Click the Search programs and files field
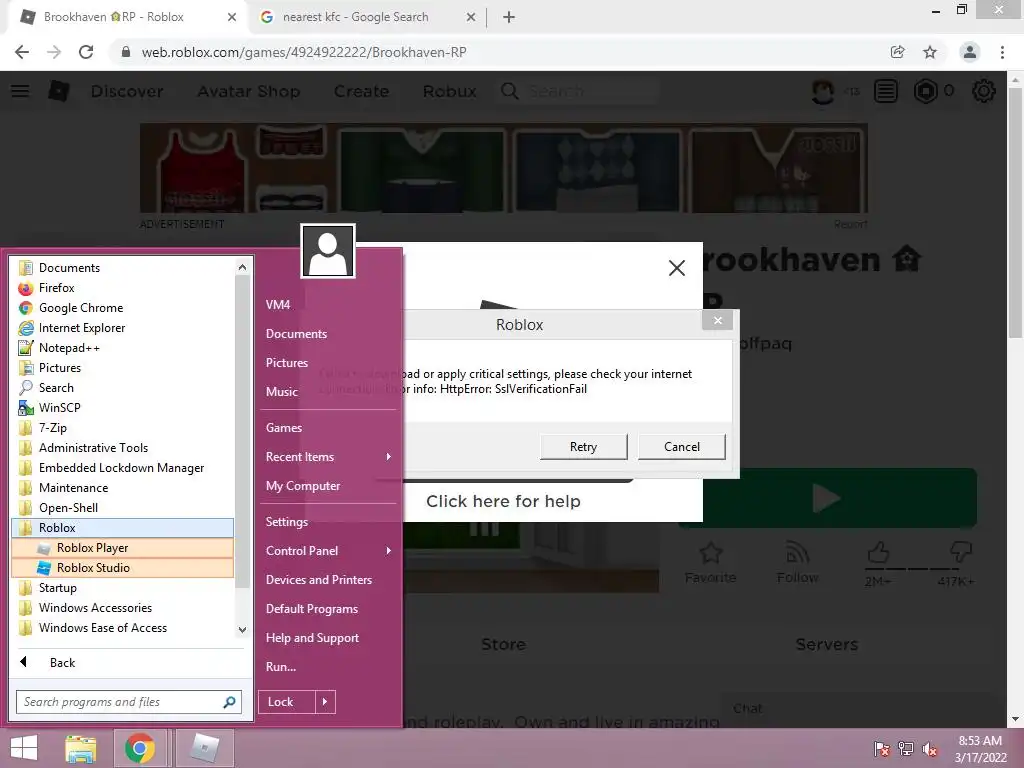1024x768 pixels. click(x=129, y=702)
